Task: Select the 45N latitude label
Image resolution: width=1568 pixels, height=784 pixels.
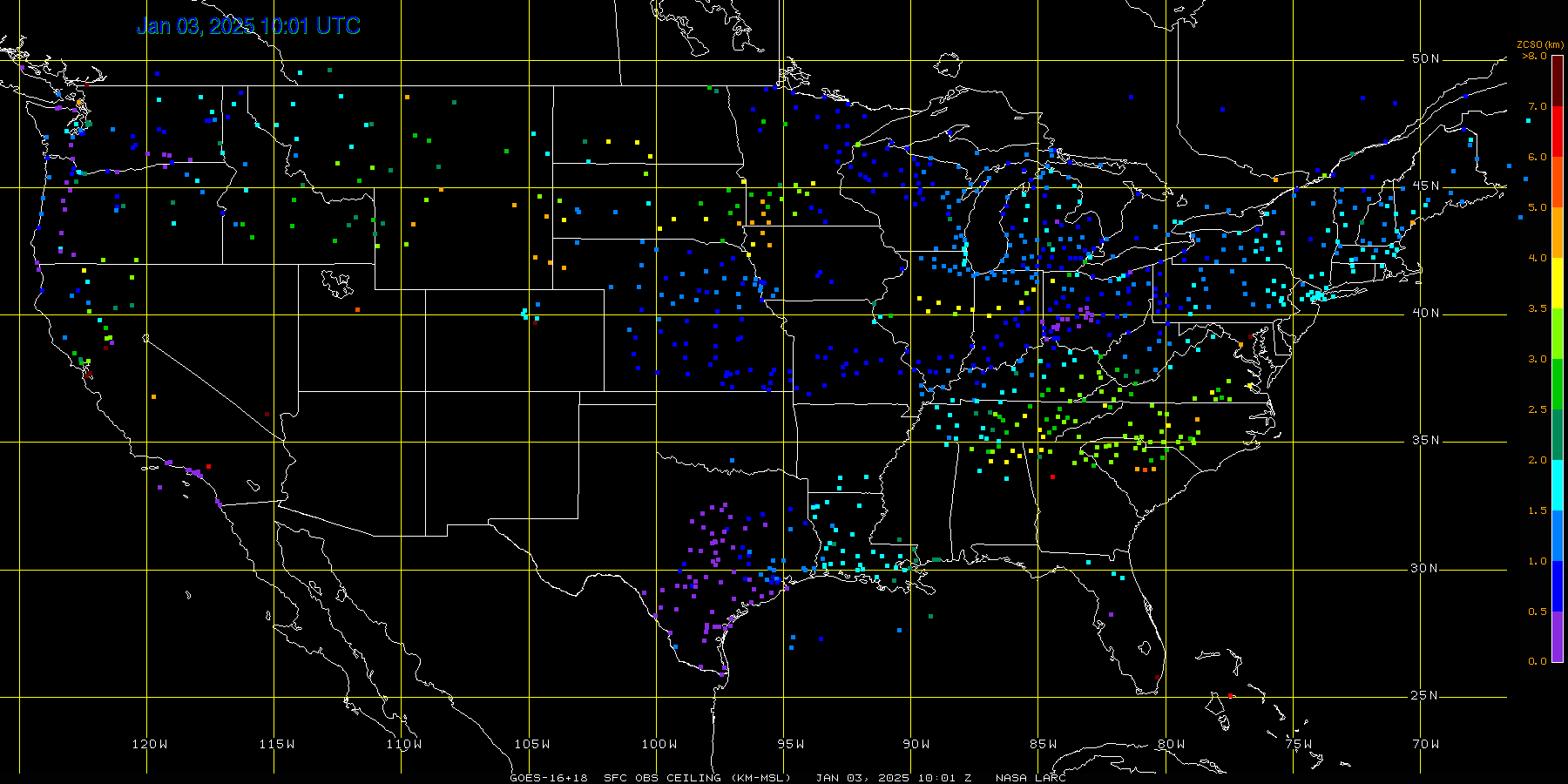Action: [x=1426, y=186]
